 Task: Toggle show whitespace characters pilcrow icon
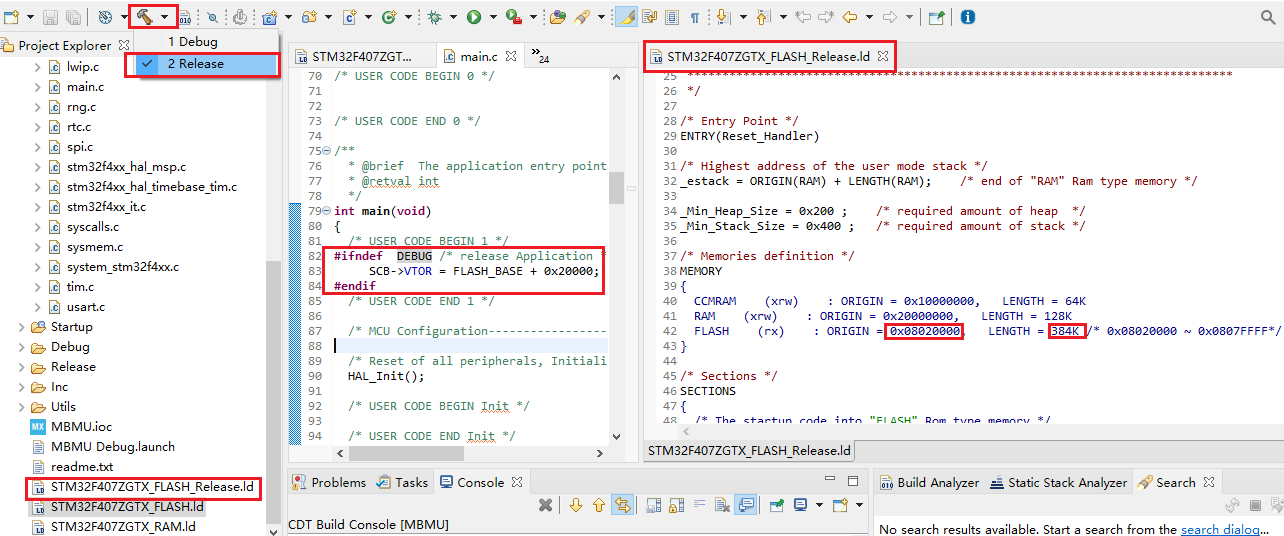coord(695,17)
